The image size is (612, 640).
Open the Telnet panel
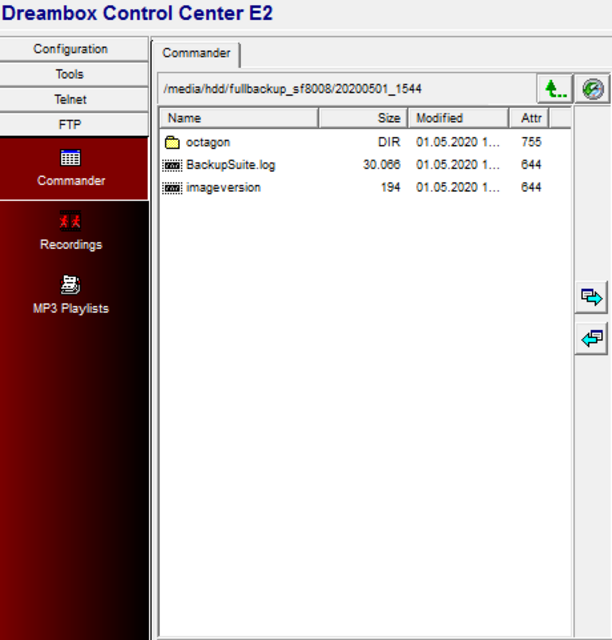[x=74, y=100]
